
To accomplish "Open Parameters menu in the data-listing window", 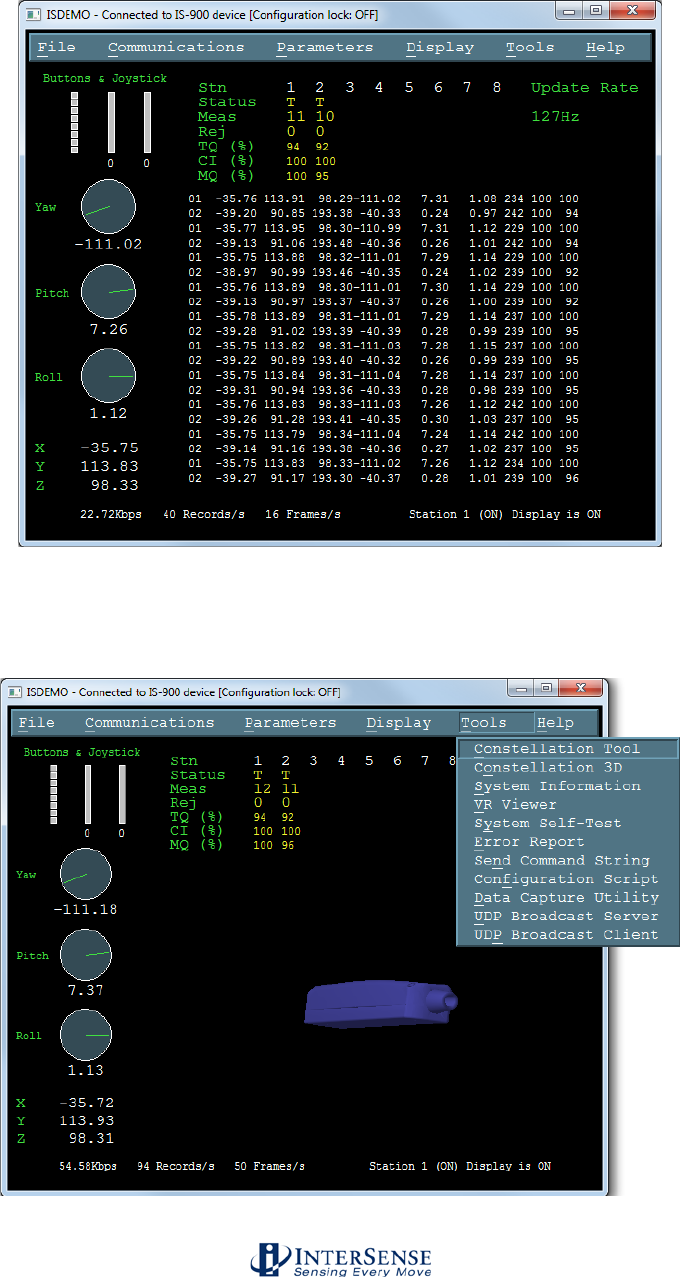I will [325, 47].
